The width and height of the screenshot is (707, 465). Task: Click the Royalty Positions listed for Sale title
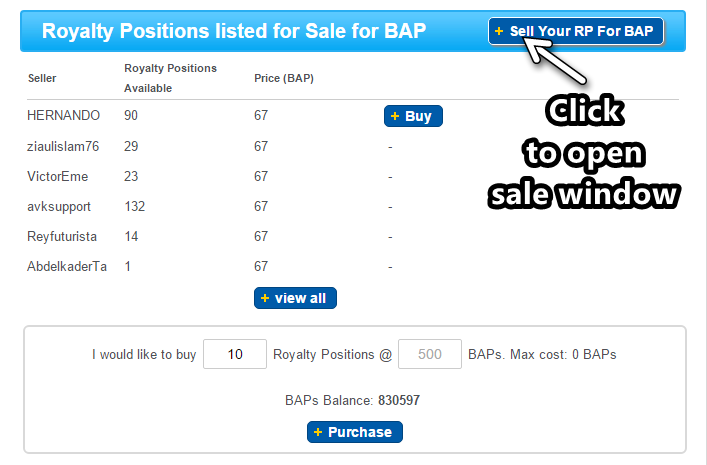pos(234,31)
